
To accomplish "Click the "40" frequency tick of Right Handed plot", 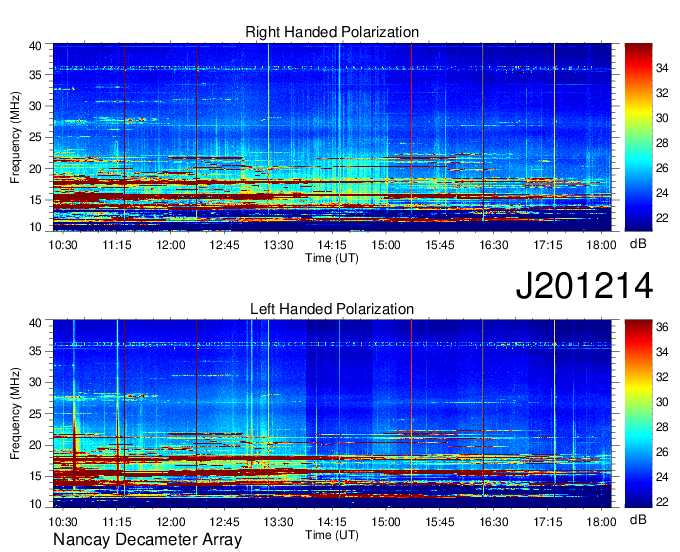I will point(35,46).
